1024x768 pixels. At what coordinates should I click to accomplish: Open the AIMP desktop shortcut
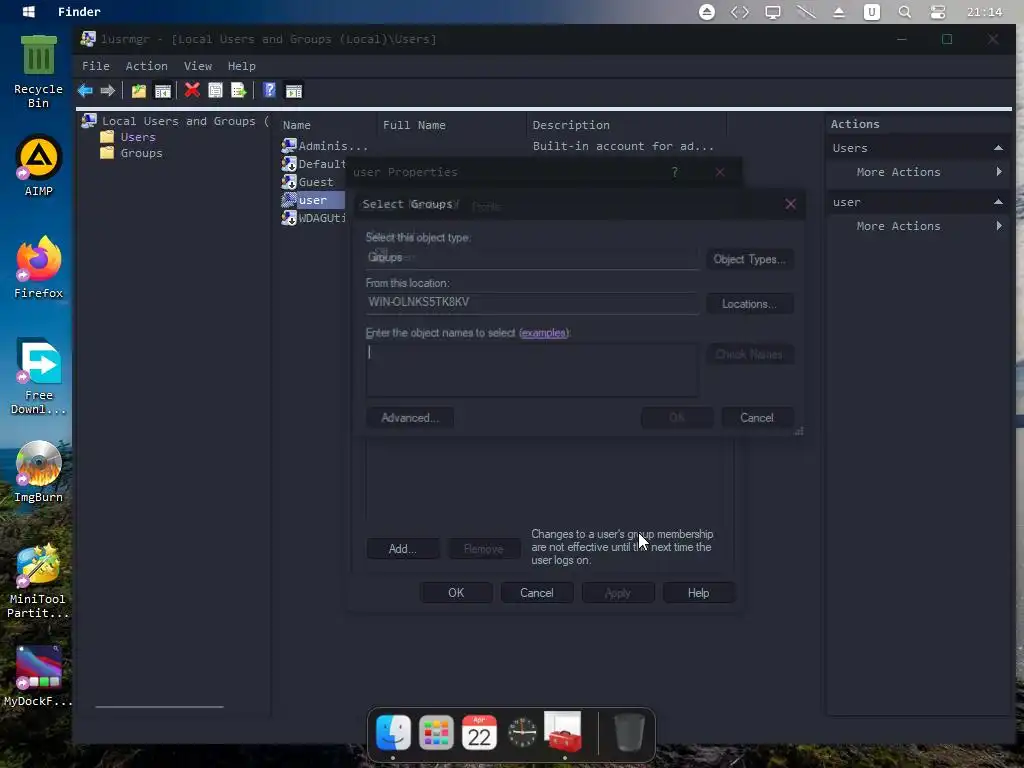coord(39,167)
